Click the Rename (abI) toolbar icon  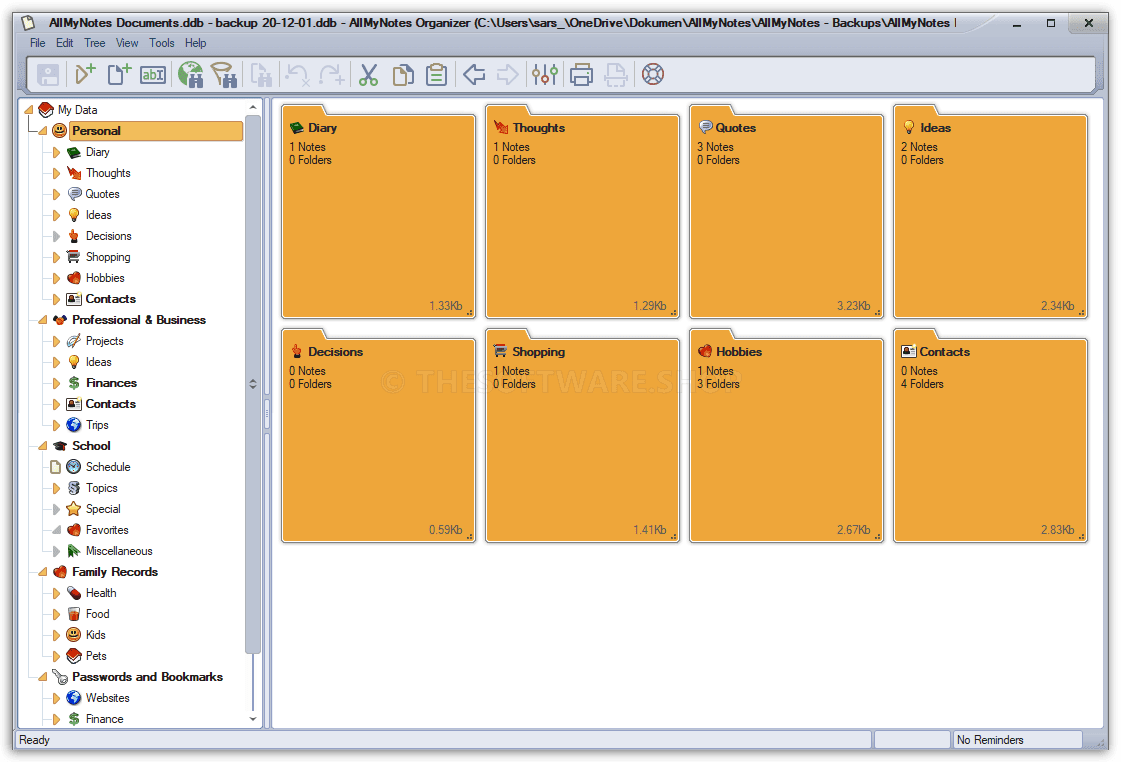point(153,74)
